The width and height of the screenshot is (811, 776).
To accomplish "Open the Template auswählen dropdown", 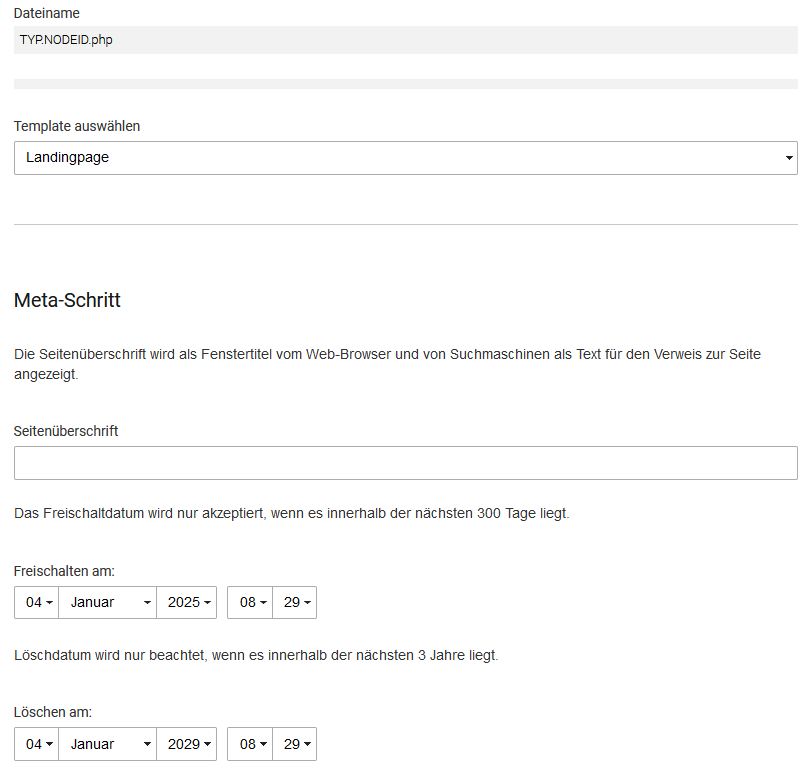I will pos(405,157).
